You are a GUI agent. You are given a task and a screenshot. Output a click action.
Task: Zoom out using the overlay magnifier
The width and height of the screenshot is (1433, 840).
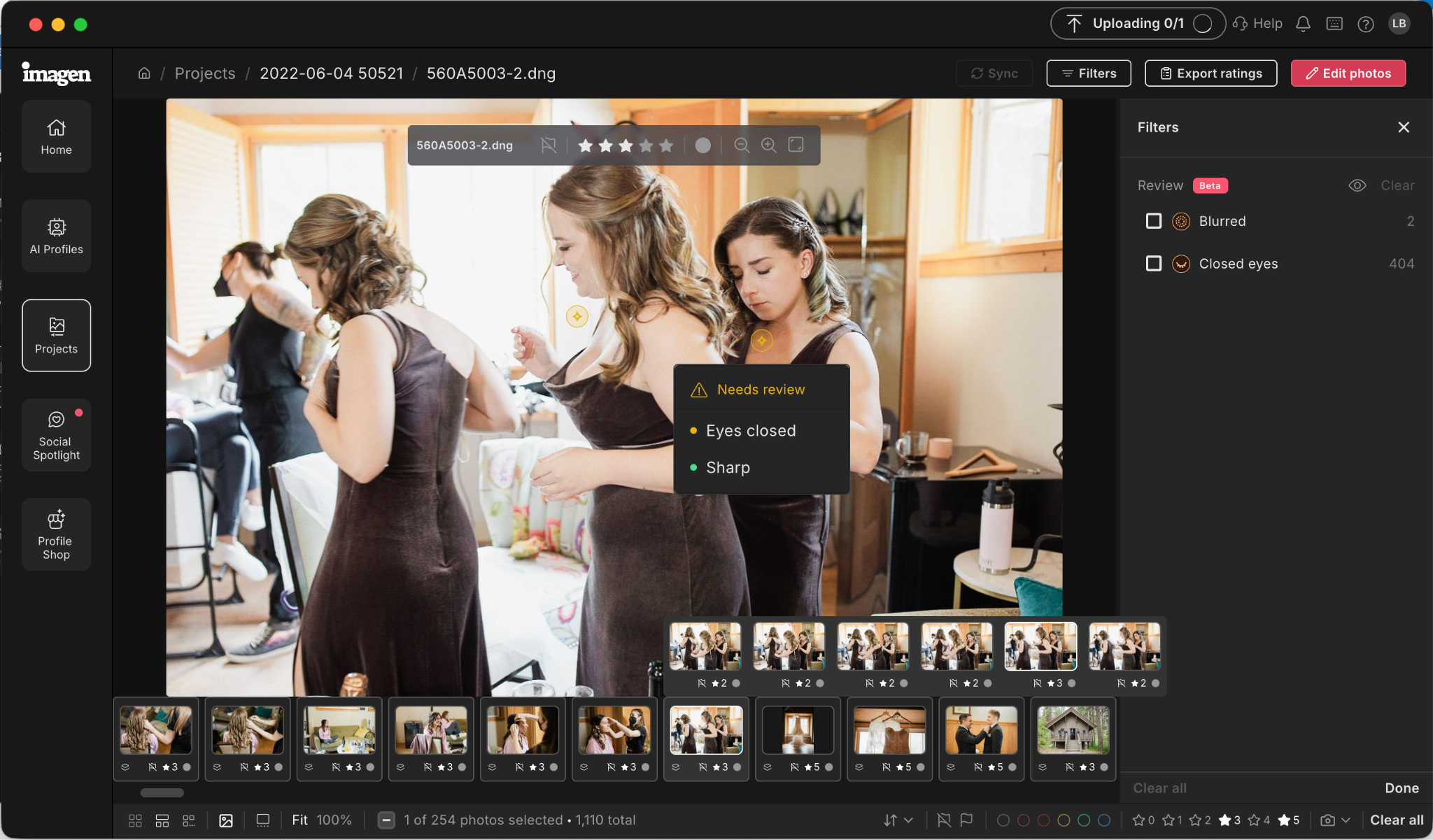(742, 145)
